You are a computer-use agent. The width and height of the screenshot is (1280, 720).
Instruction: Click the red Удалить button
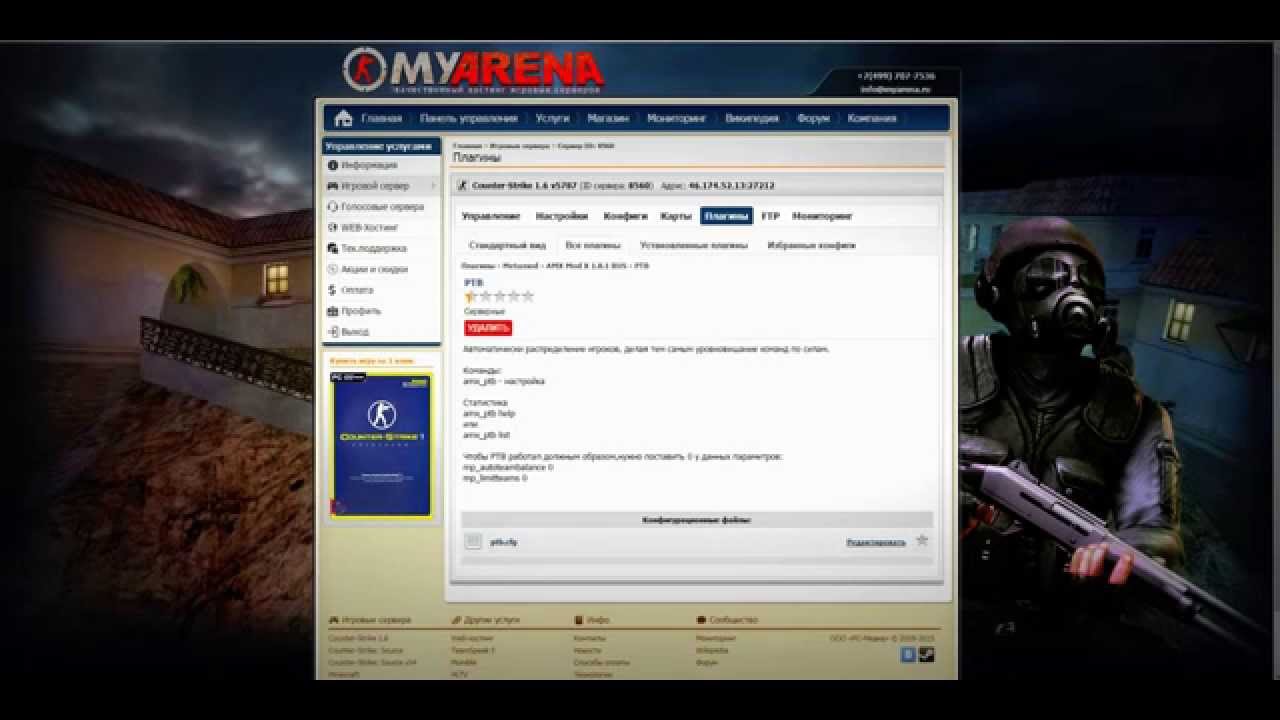488,327
